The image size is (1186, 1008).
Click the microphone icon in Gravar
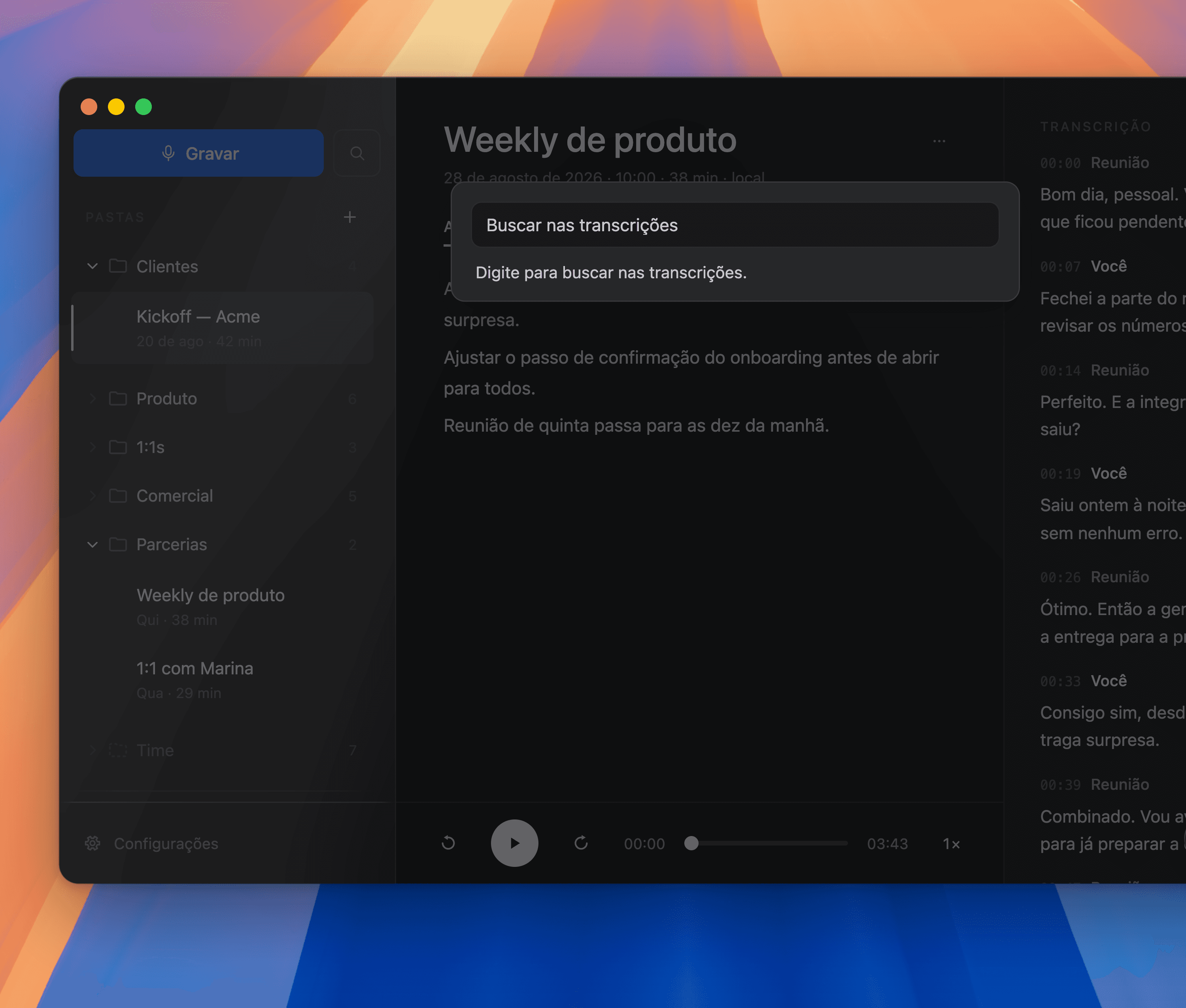point(168,153)
